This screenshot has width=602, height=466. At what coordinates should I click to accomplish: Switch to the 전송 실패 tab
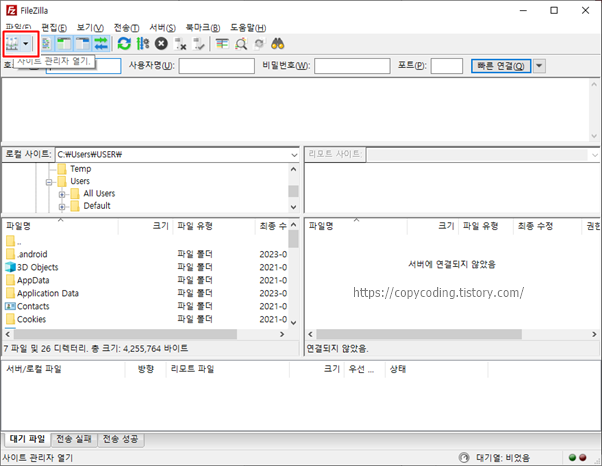pyautogui.click(x=74, y=439)
